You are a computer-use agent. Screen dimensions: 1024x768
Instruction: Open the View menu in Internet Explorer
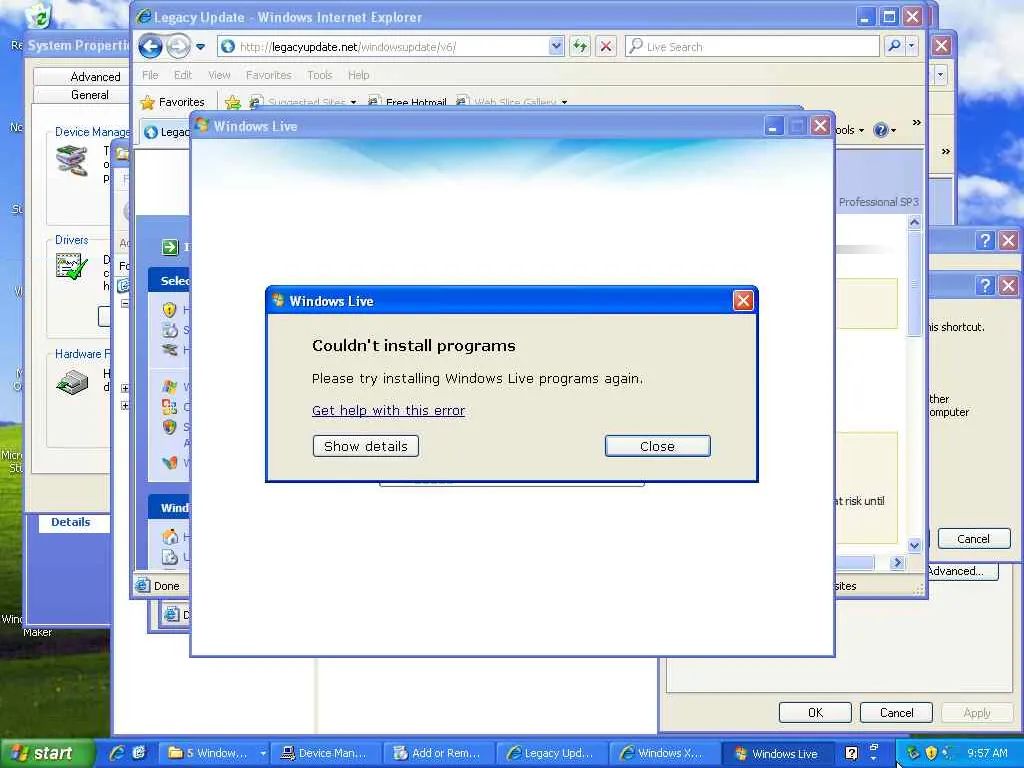point(219,75)
